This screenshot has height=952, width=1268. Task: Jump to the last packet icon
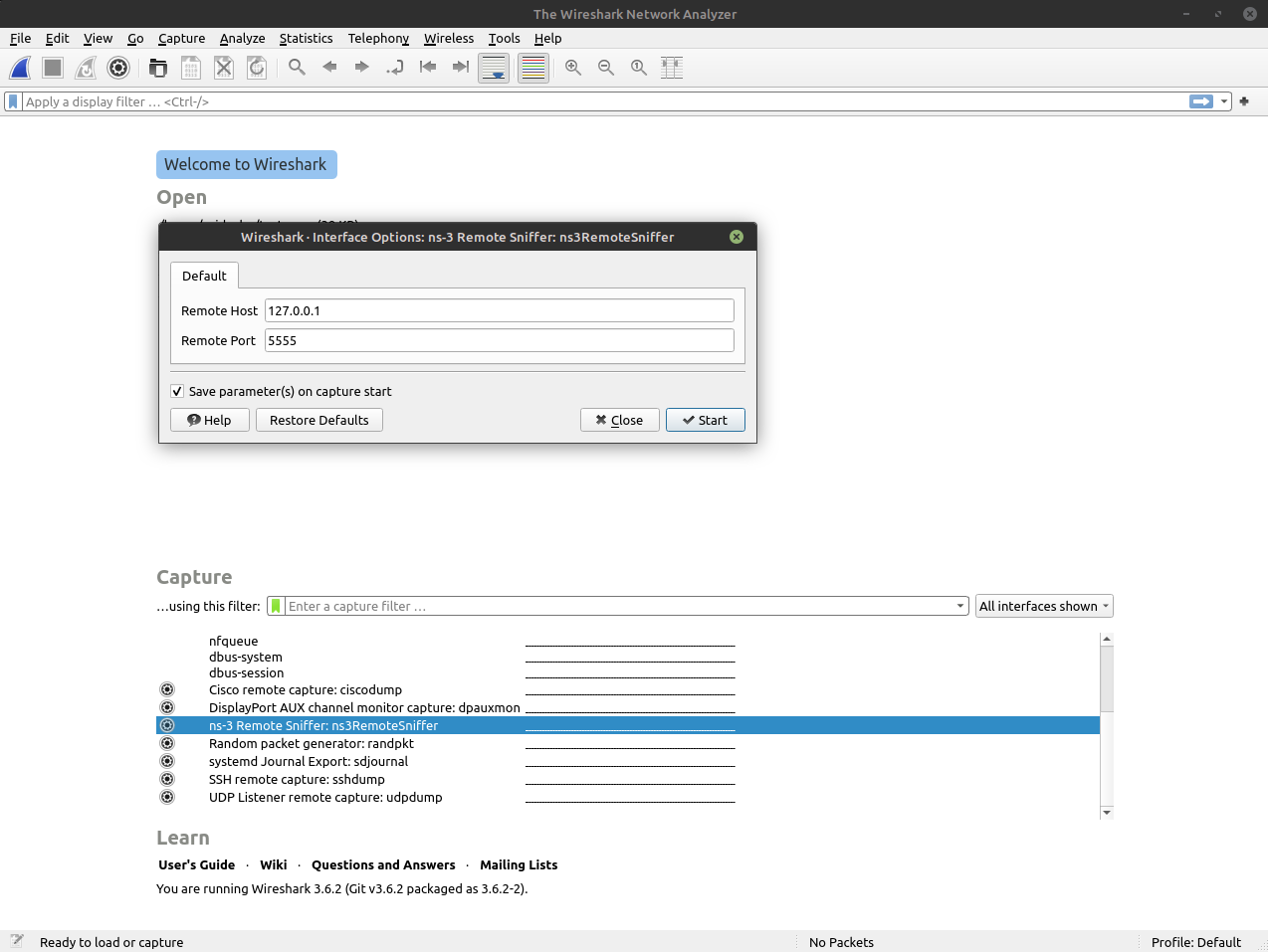coord(461,68)
